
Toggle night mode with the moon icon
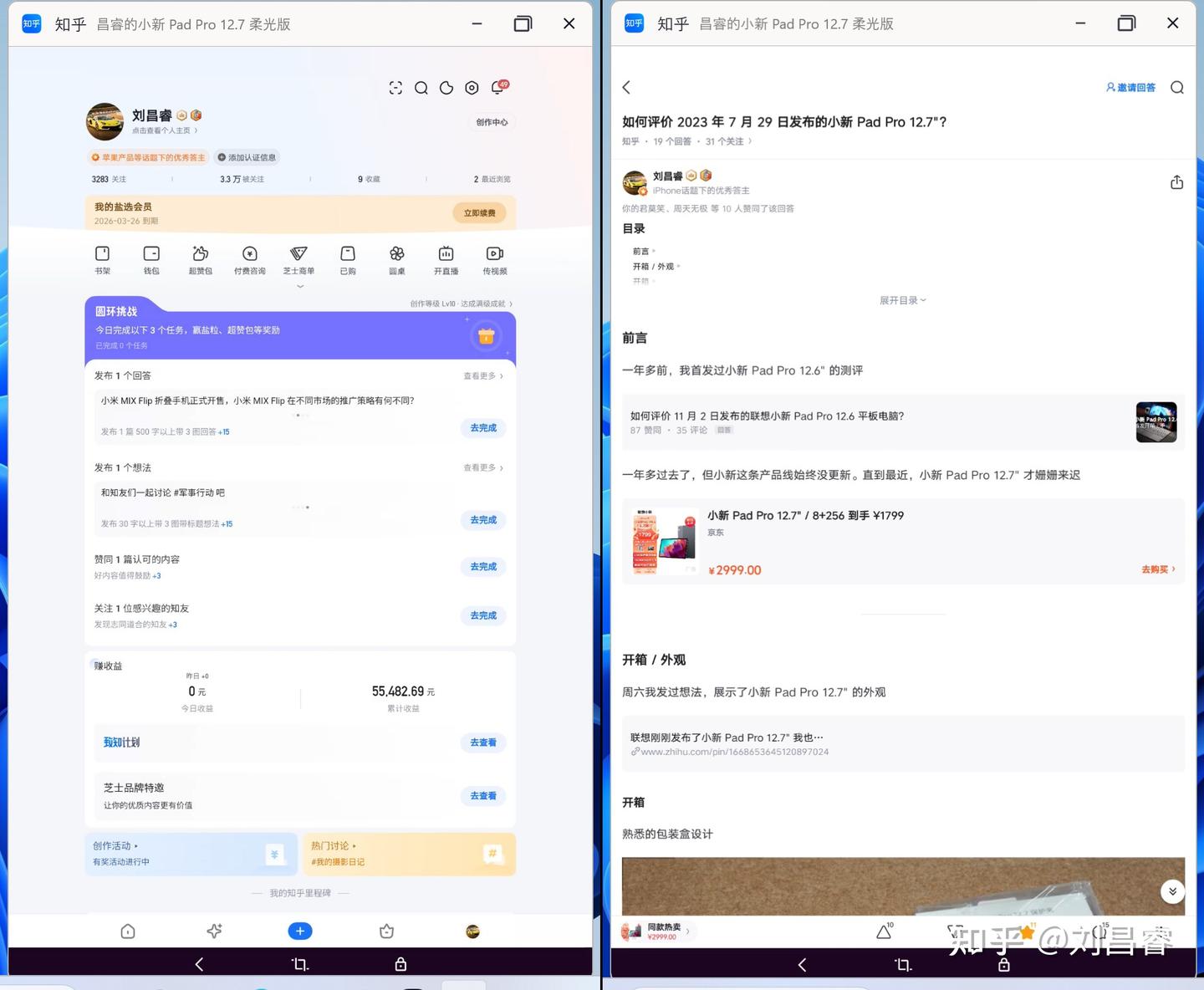pyautogui.click(x=446, y=88)
